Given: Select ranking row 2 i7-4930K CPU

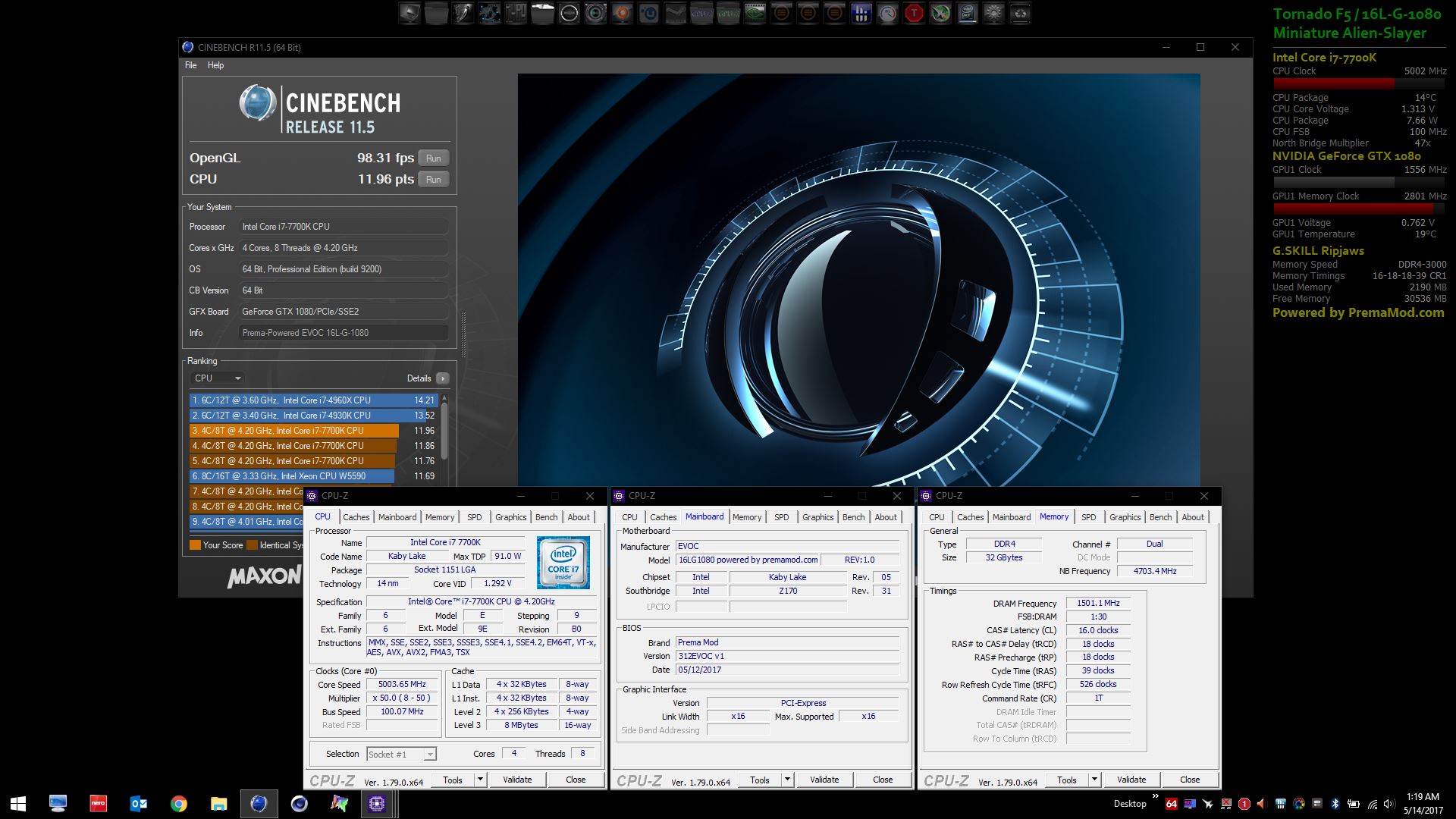Looking at the screenshot, I should 313,416.
